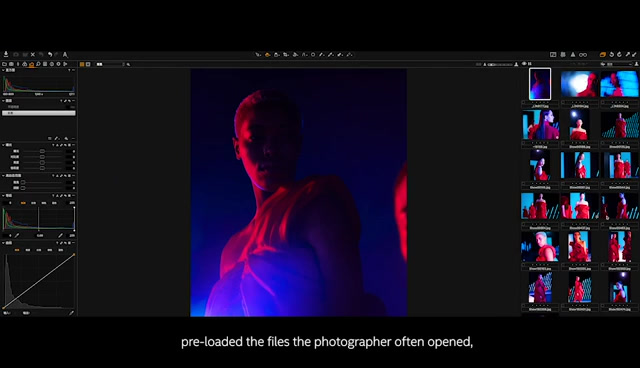Screen dimensions: 640x368
Task: Select the Blue channel tab in Levels
Action: [x=54, y=203]
